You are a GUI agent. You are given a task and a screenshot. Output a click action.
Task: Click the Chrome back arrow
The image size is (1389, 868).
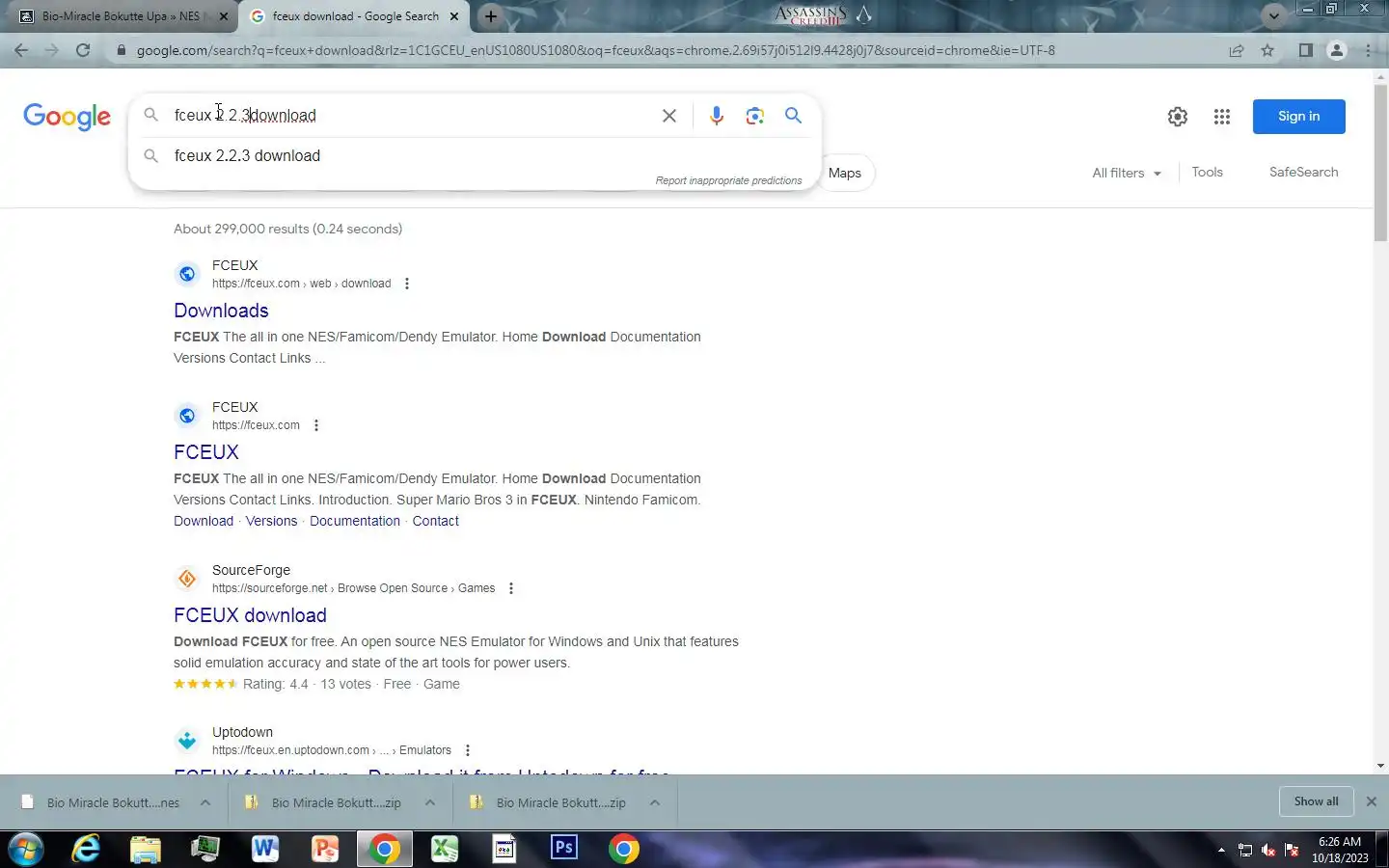pos(21,50)
